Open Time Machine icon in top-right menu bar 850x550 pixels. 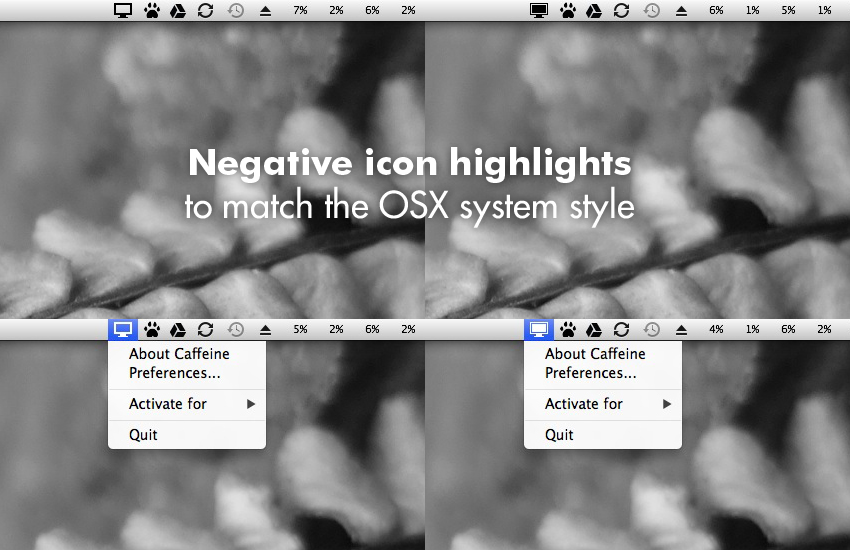tap(651, 10)
